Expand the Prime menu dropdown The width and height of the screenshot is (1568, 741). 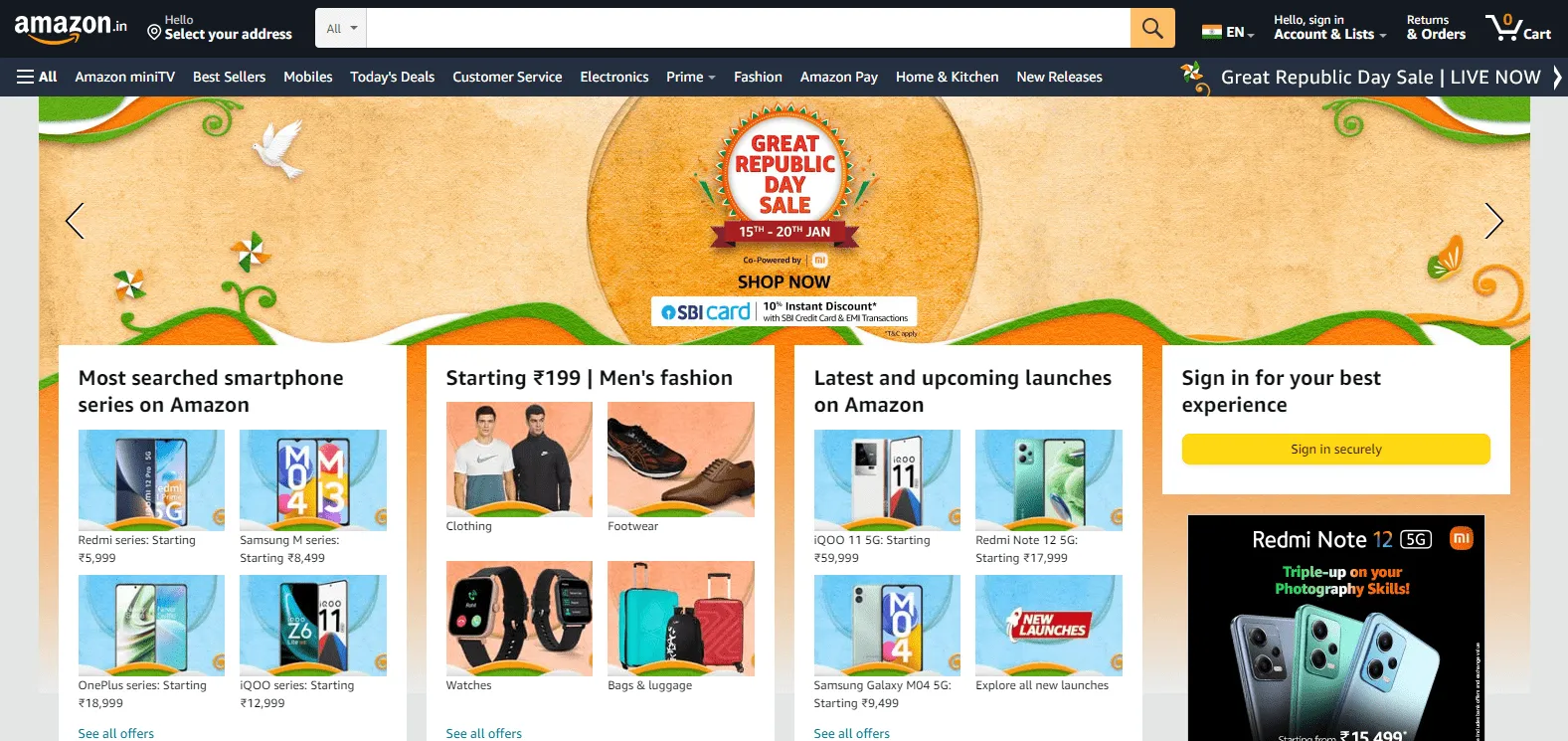point(690,77)
